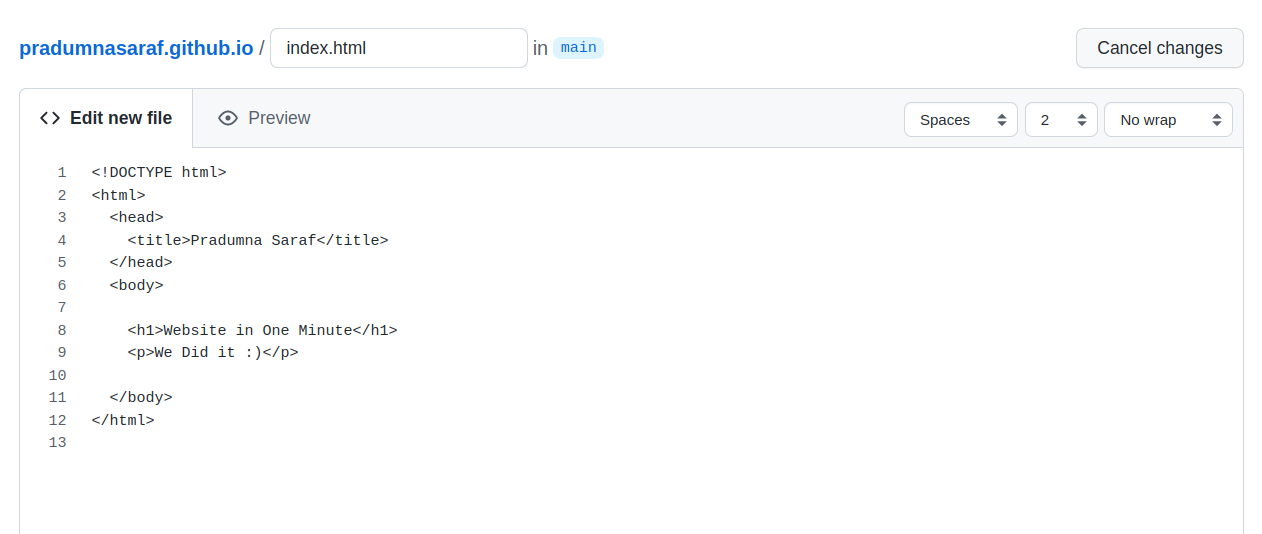Click line number 13 in the gutter
The width and height of the screenshot is (1262, 534).
57,443
